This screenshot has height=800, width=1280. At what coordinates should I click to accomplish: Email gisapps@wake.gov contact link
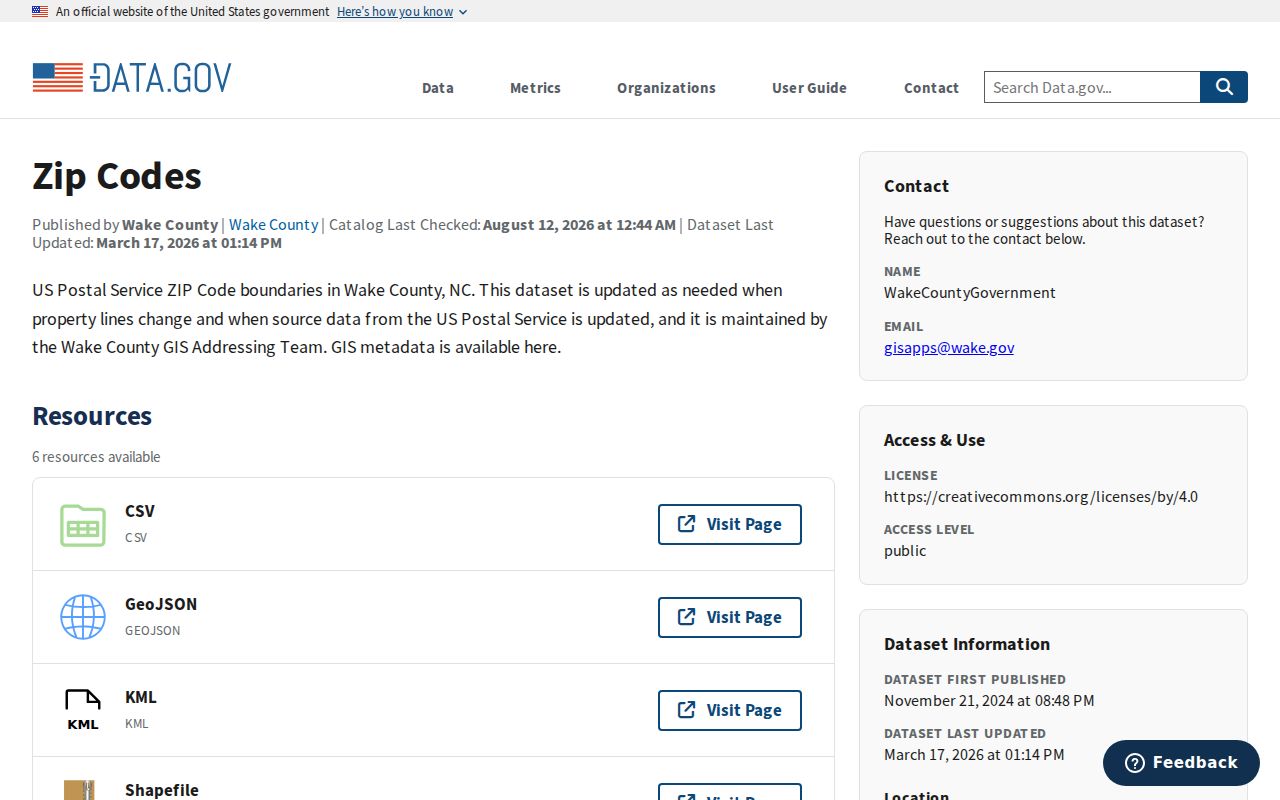click(949, 348)
